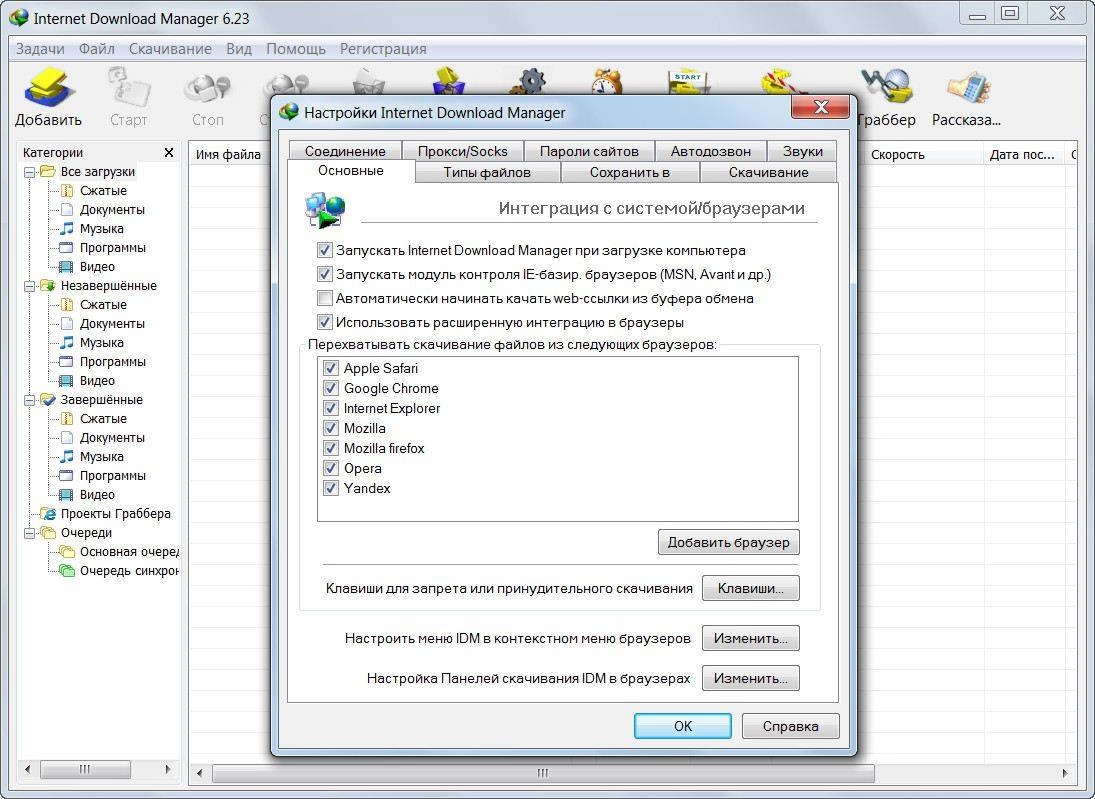Screen dimensions: 1095x799
Task: Open the Помощь menu
Action: tap(295, 49)
